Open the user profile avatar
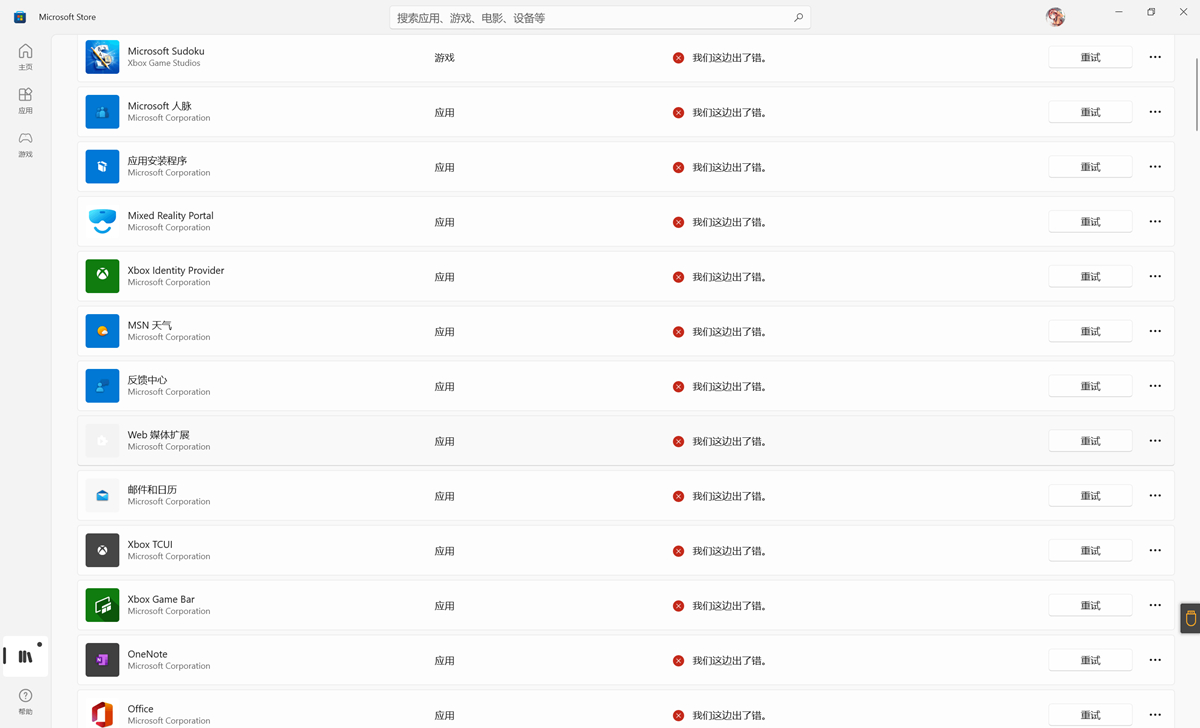1200x728 pixels. point(1054,17)
